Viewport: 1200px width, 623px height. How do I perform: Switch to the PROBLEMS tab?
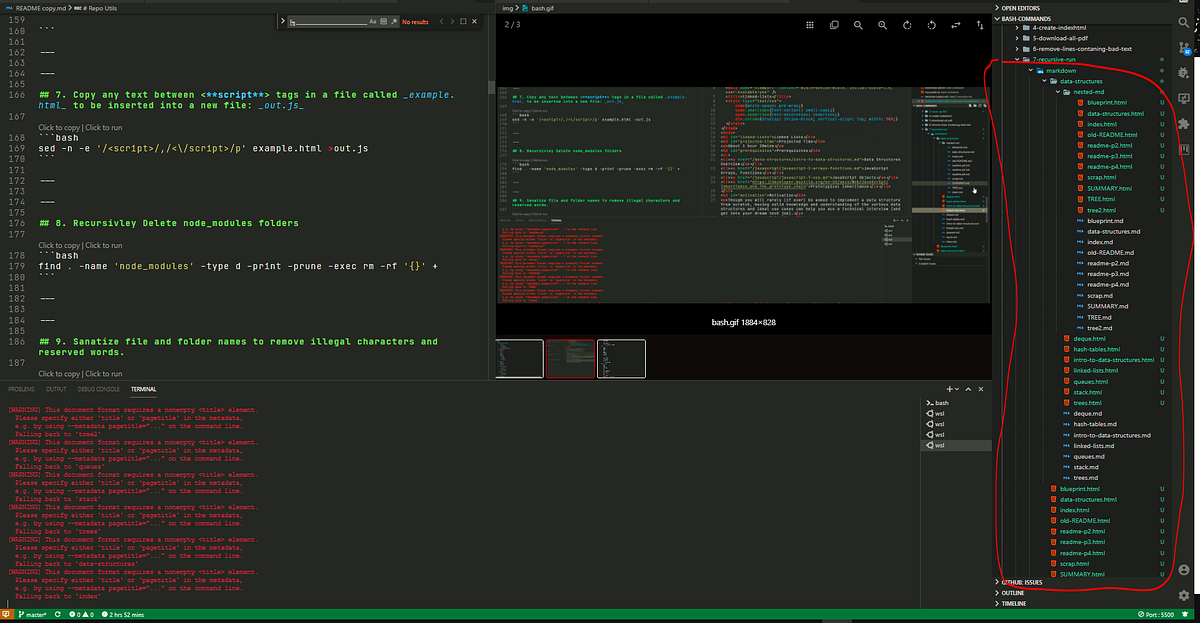(22, 388)
